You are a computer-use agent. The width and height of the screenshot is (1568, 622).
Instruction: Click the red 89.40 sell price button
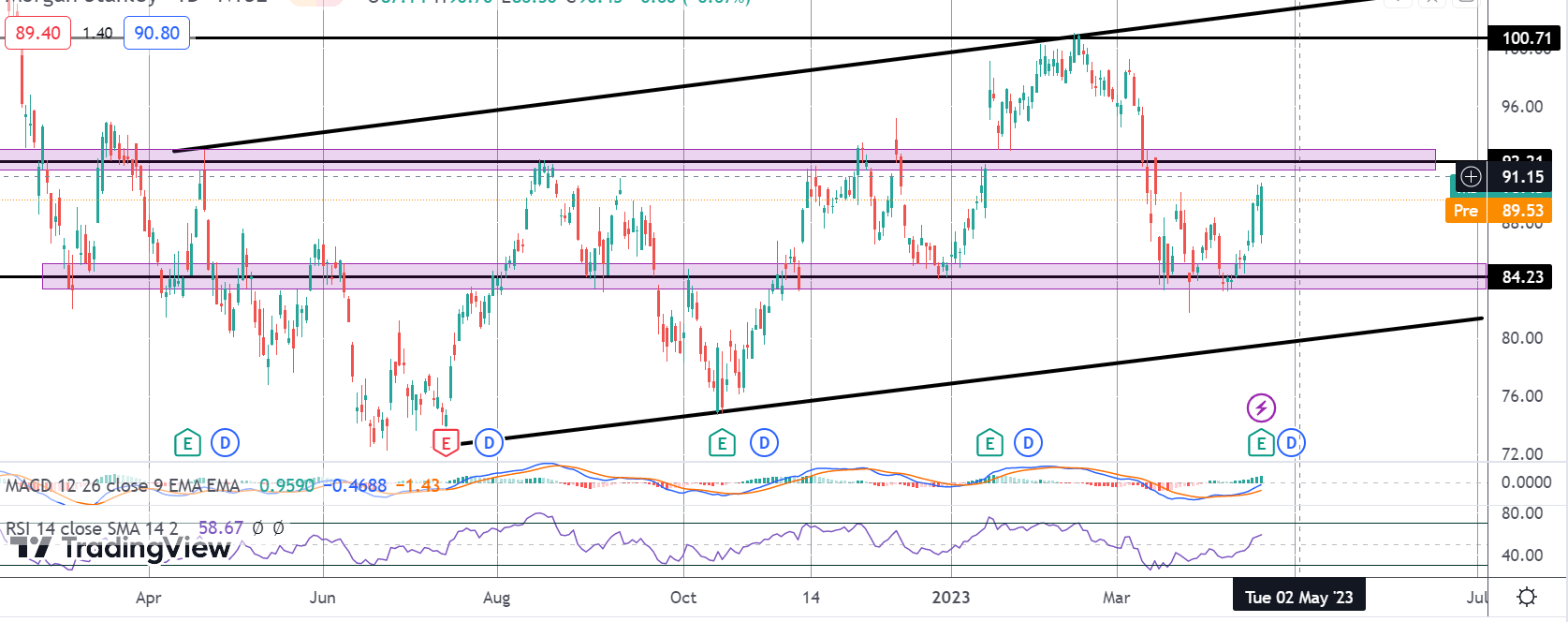(38, 34)
